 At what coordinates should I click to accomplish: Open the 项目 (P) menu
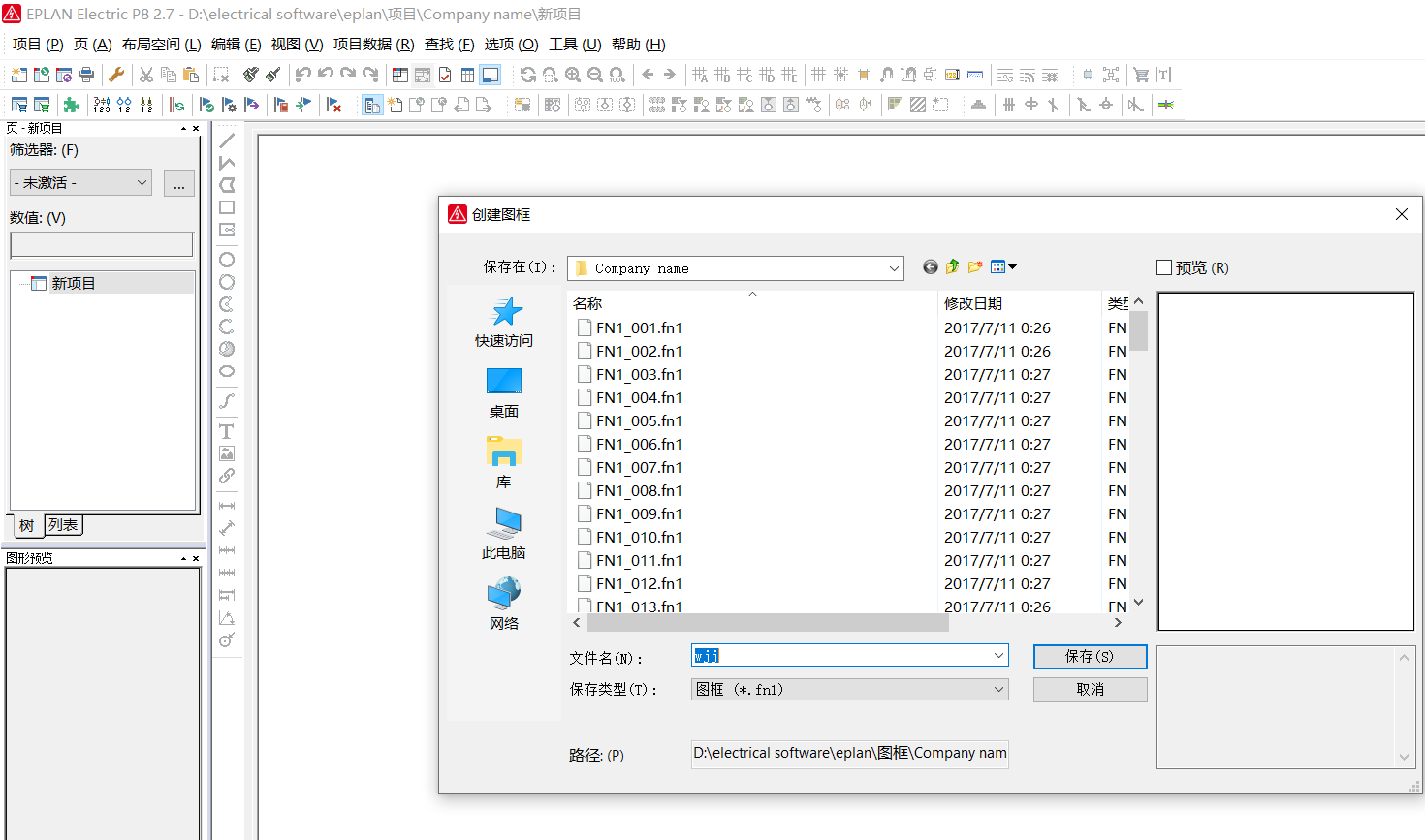point(38,45)
